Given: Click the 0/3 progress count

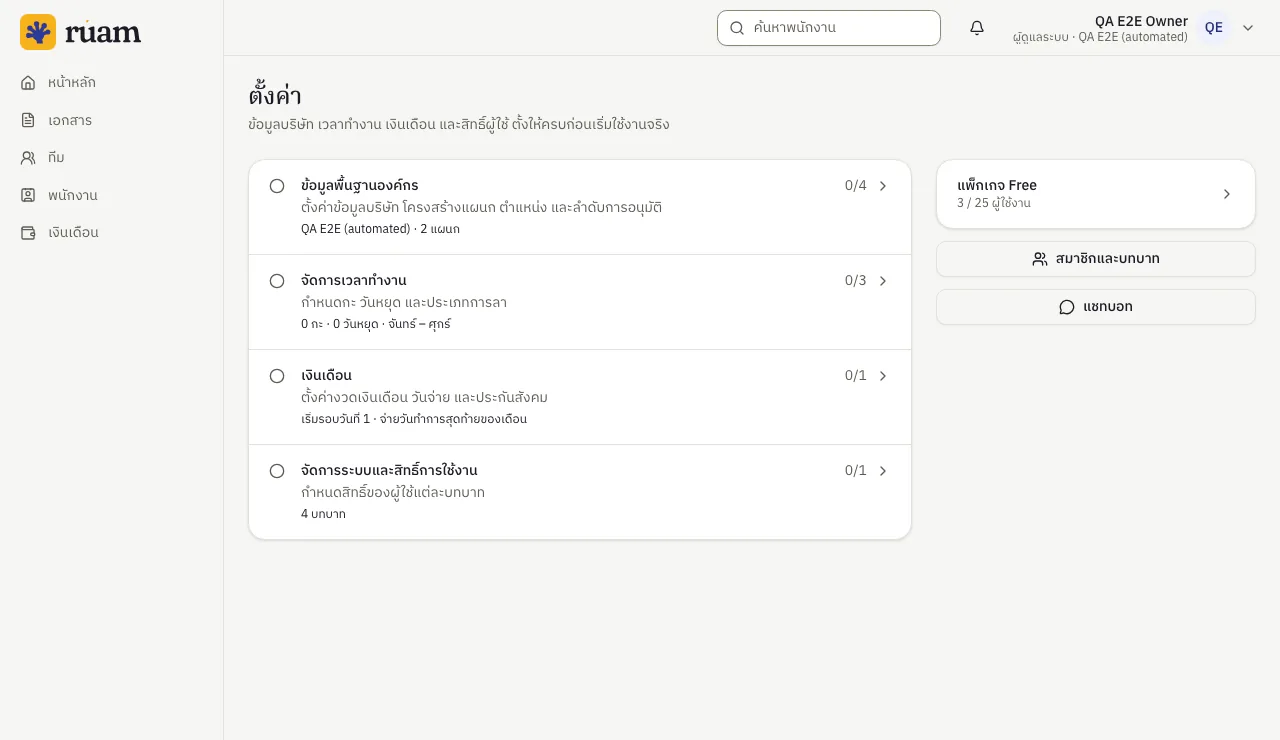Looking at the screenshot, I should 856,280.
